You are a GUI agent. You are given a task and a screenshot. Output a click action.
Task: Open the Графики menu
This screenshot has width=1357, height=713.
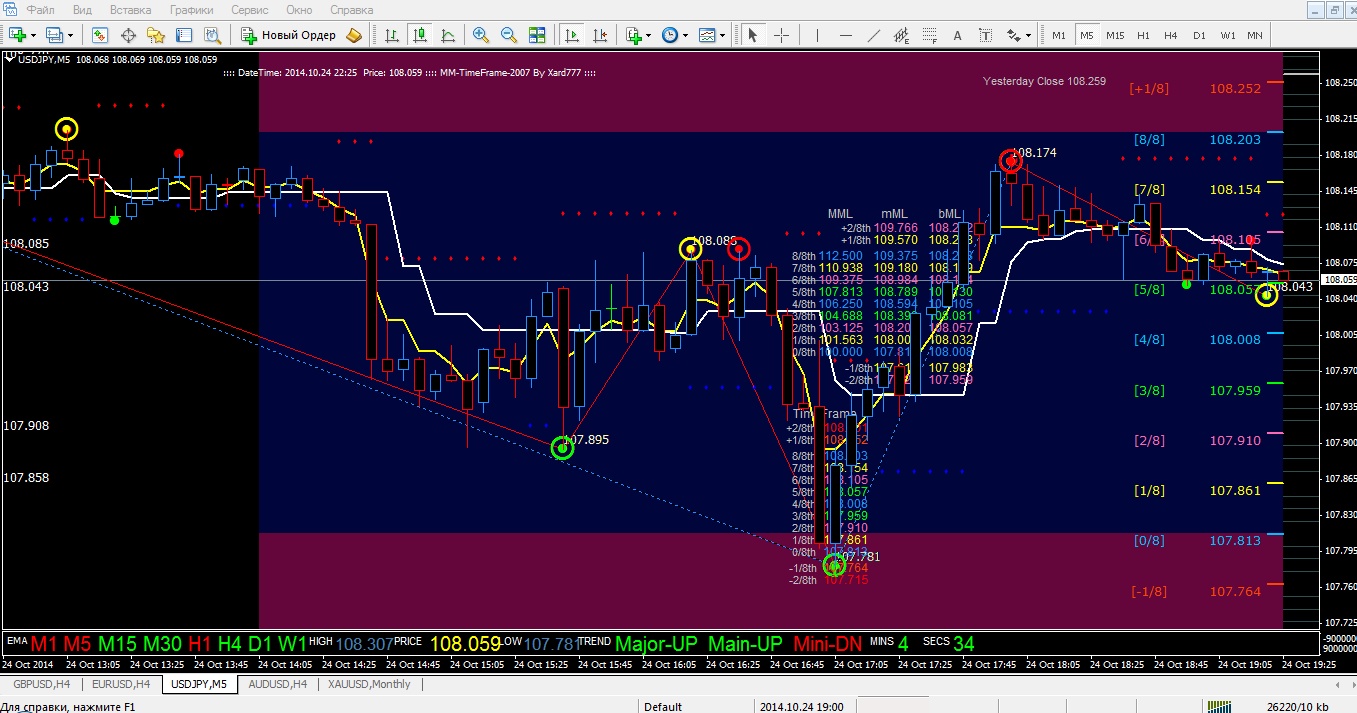click(192, 10)
